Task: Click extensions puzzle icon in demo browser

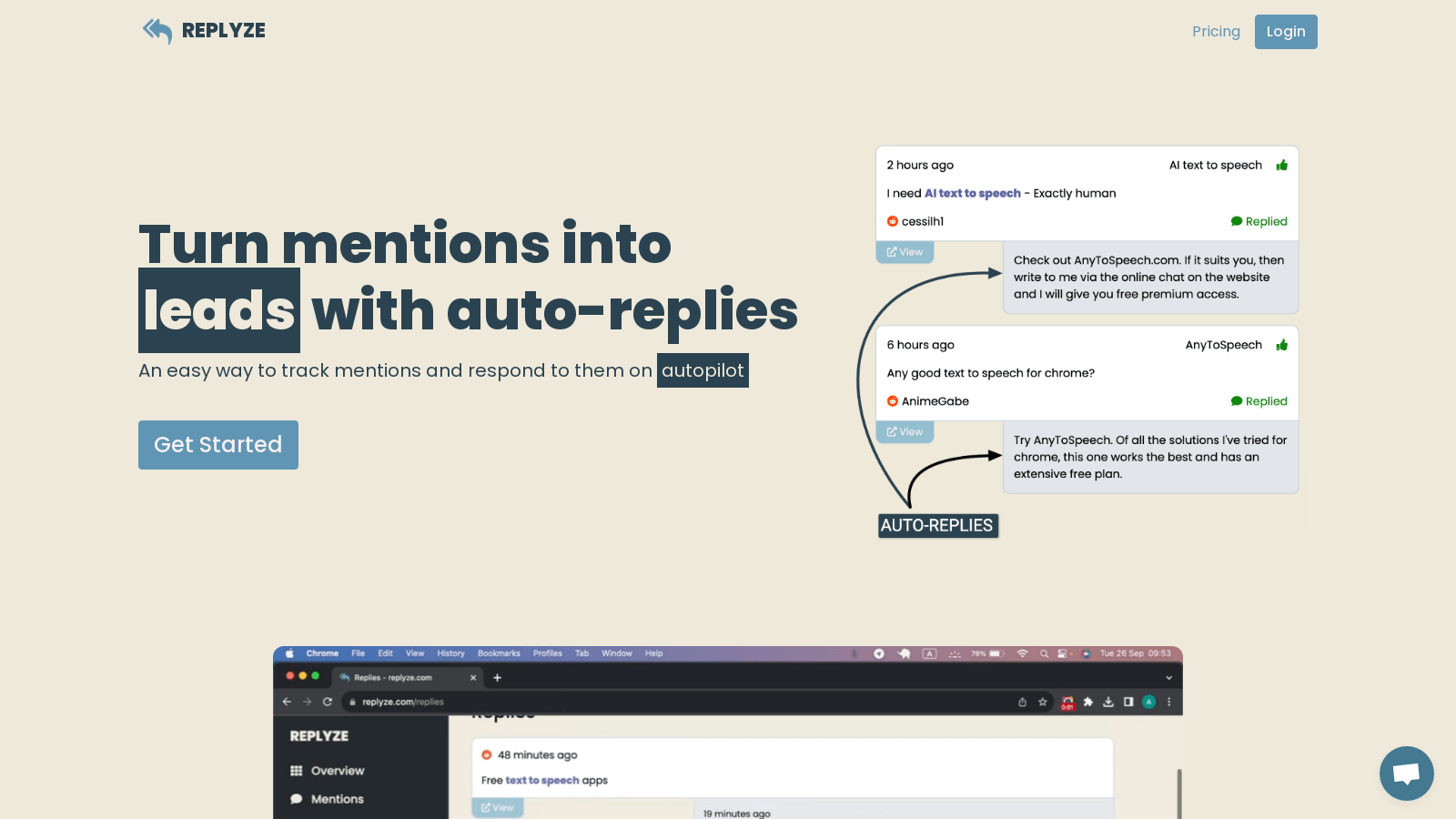Action: point(1087,702)
